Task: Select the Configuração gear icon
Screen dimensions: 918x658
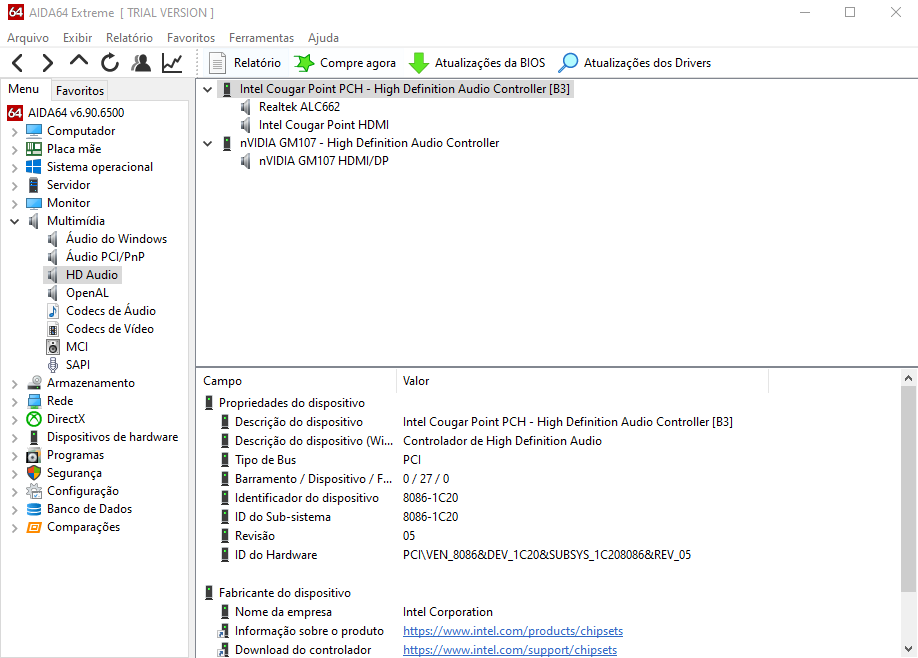Action: [34, 491]
